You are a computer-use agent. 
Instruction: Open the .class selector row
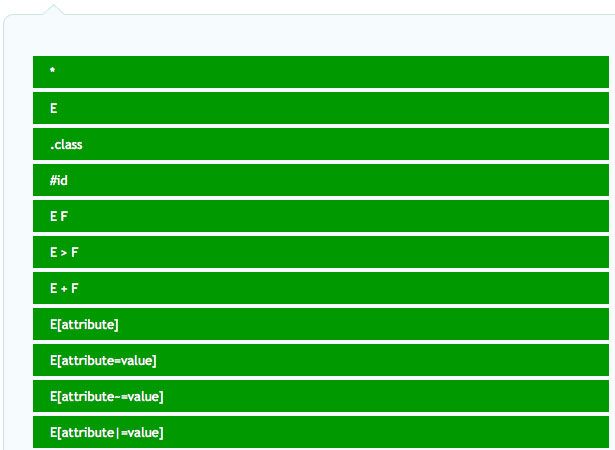320,144
